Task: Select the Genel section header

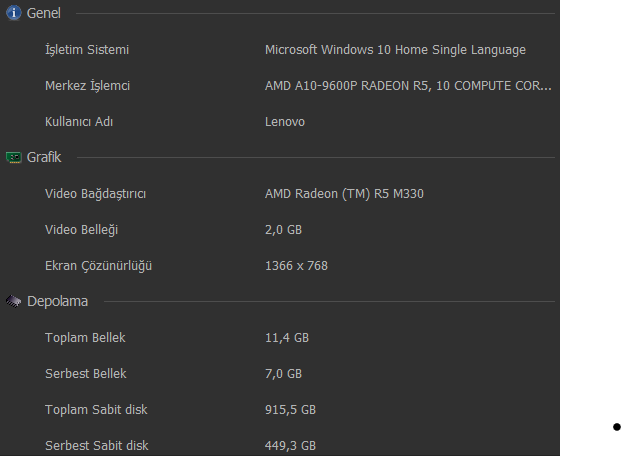Action: coord(44,13)
